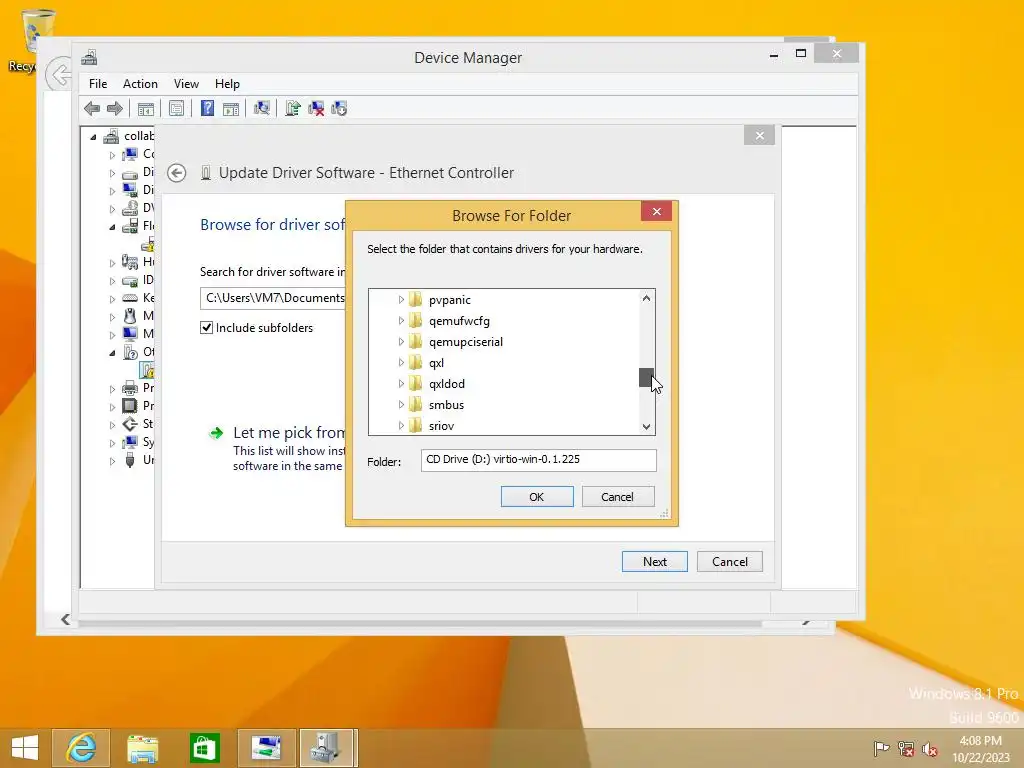Confirm folder selection with OK button
Viewport: 1024px width, 768px height.
(537, 497)
